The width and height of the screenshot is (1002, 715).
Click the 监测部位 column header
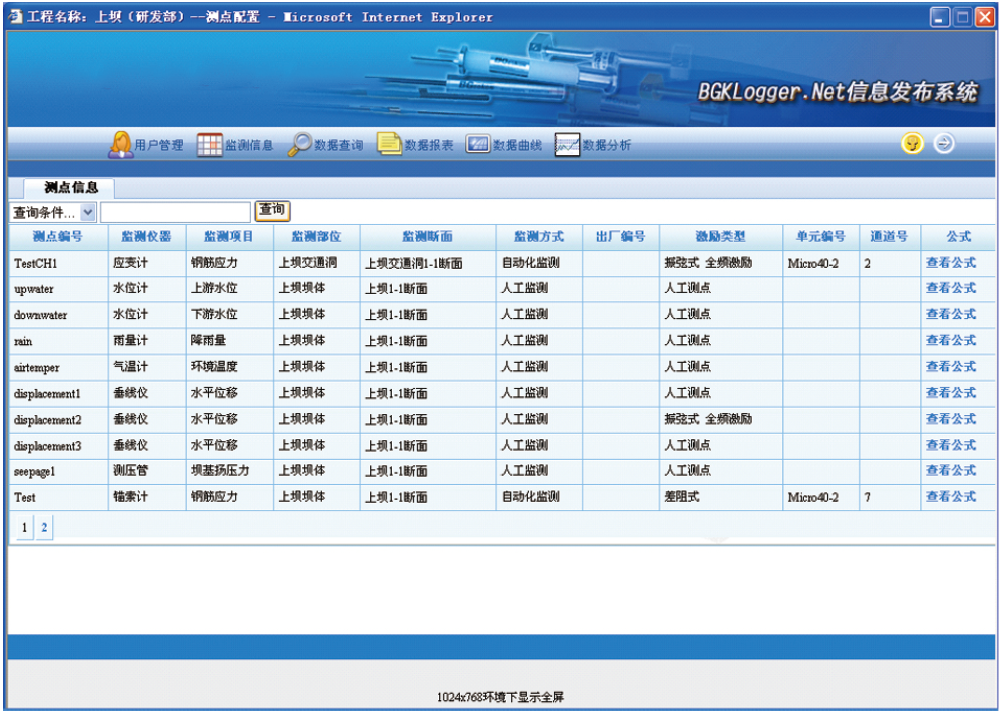[316, 236]
